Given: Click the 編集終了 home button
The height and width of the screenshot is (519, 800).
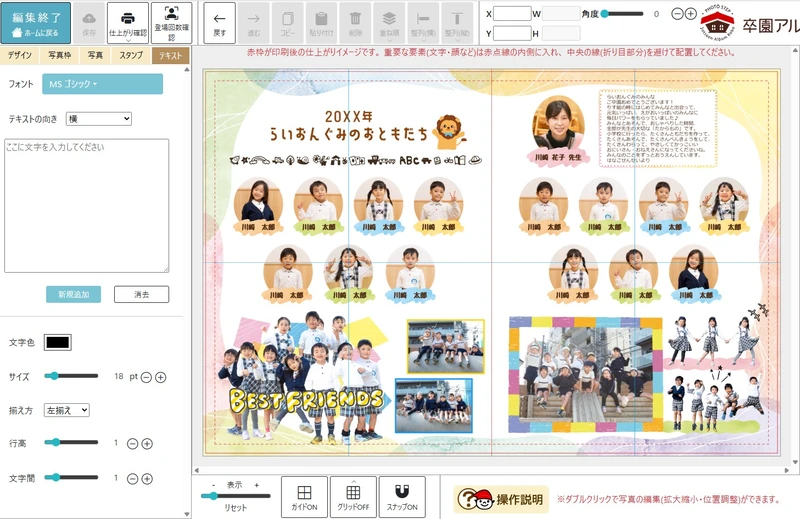Looking at the screenshot, I should point(35,23).
